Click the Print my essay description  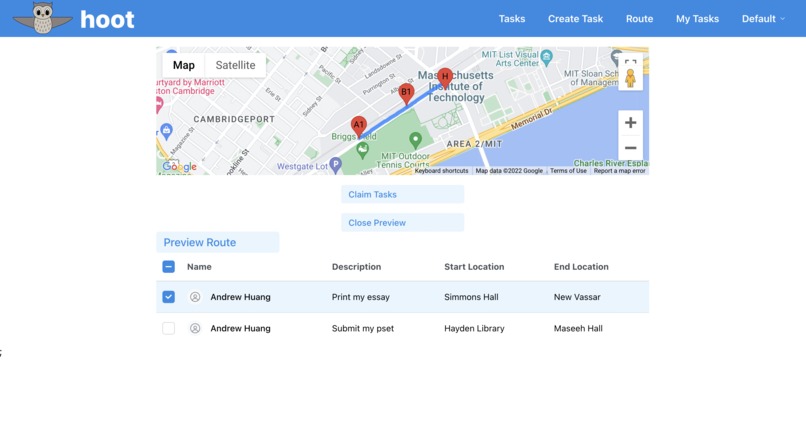click(360, 297)
